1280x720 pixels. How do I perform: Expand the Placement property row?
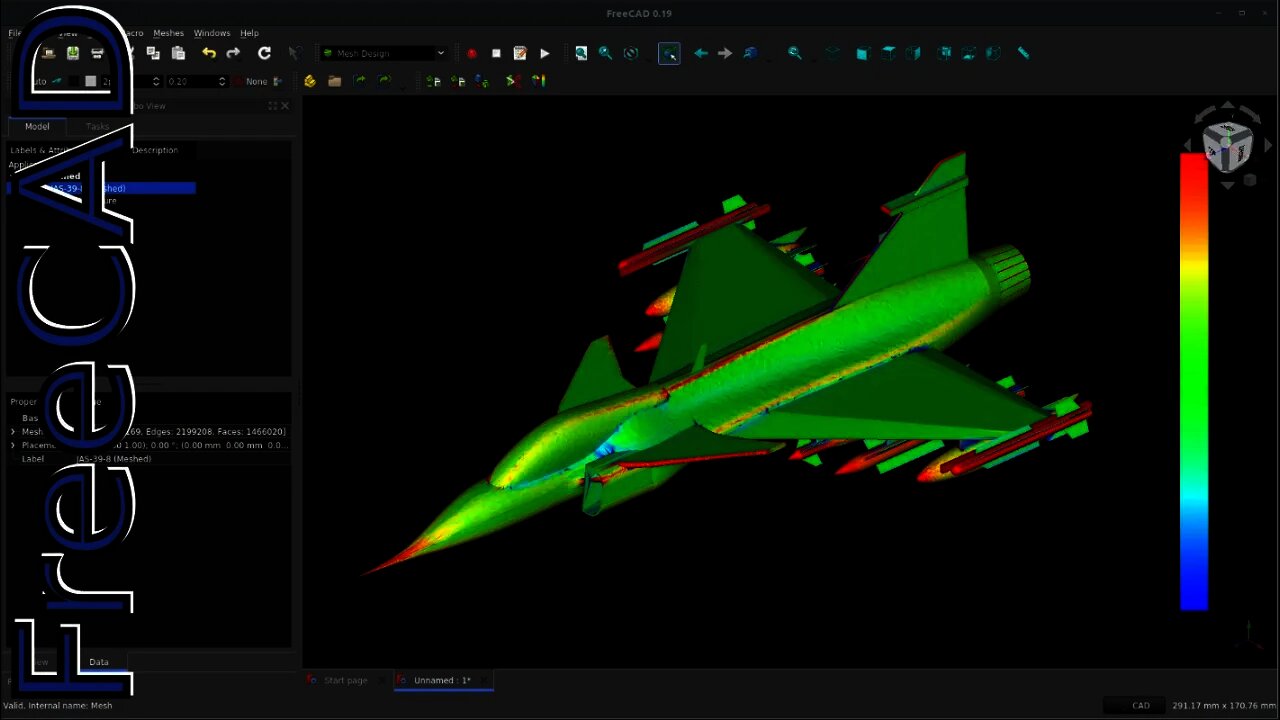(13, 445)
